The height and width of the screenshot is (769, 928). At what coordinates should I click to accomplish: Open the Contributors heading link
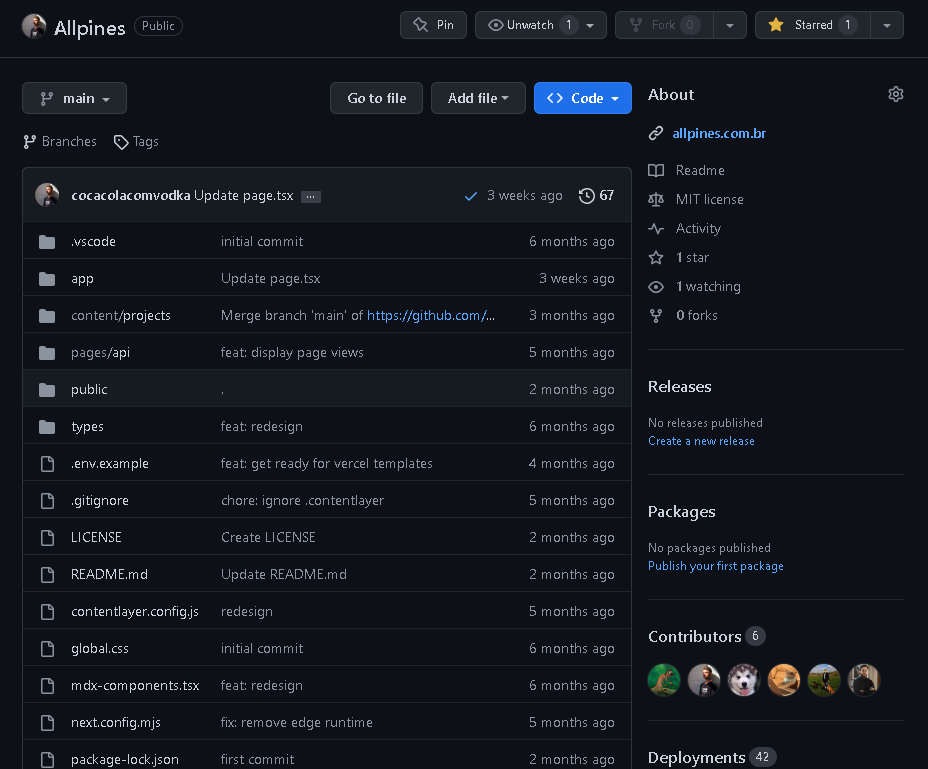click(707, 636)
